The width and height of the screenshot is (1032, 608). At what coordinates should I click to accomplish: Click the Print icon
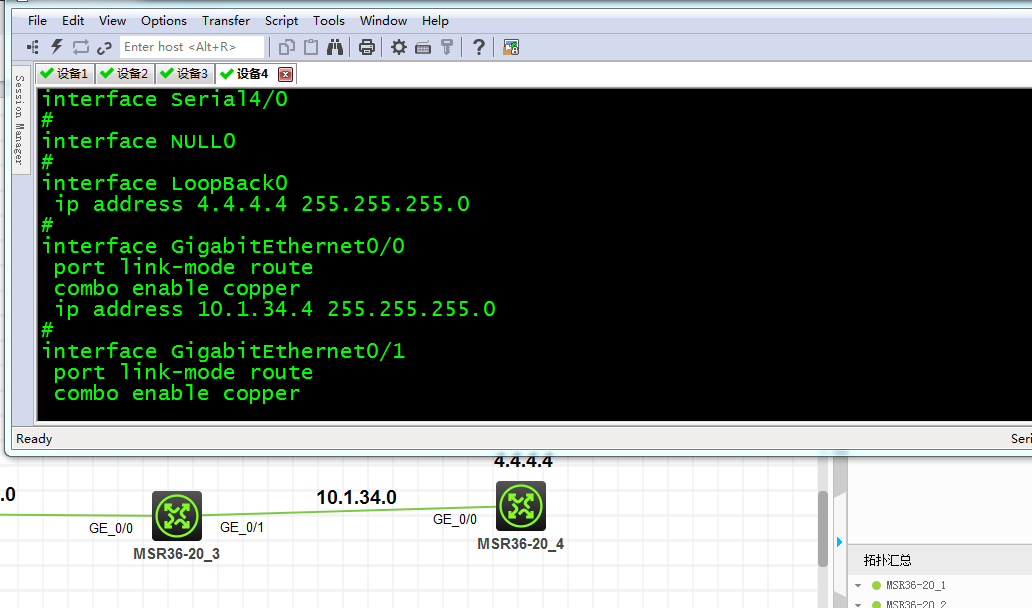click(x=367, y=47)
